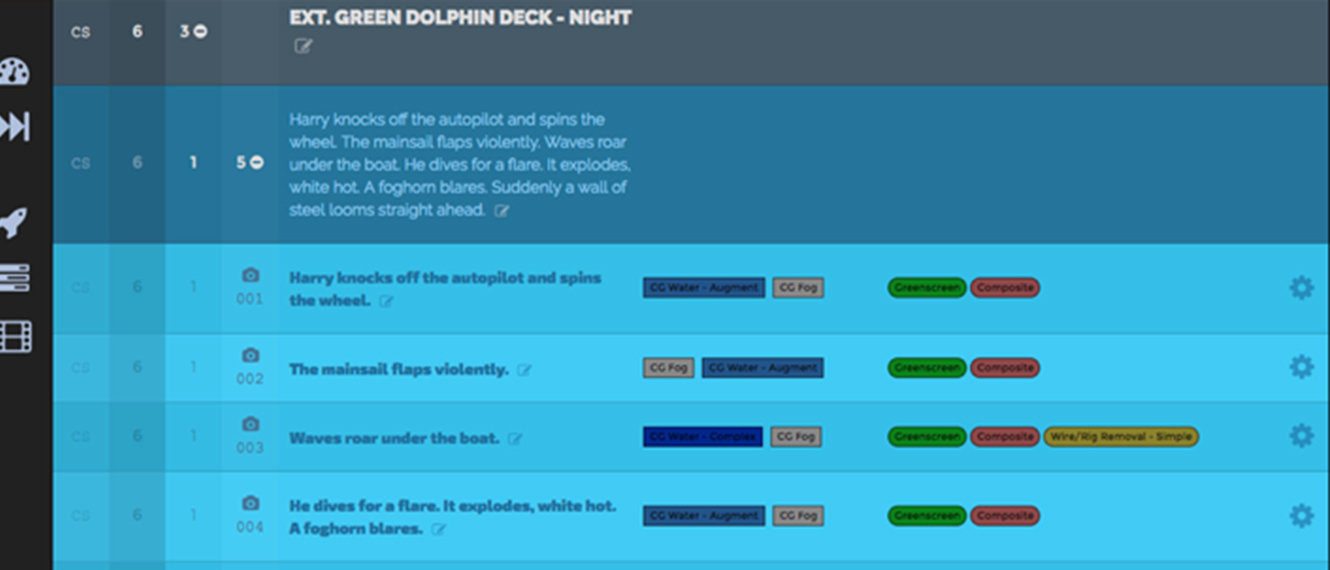Viewport: 1330px width, 570px height.
Task: Click CG Water - Complex swatch tag
Action: click(703, 437)
